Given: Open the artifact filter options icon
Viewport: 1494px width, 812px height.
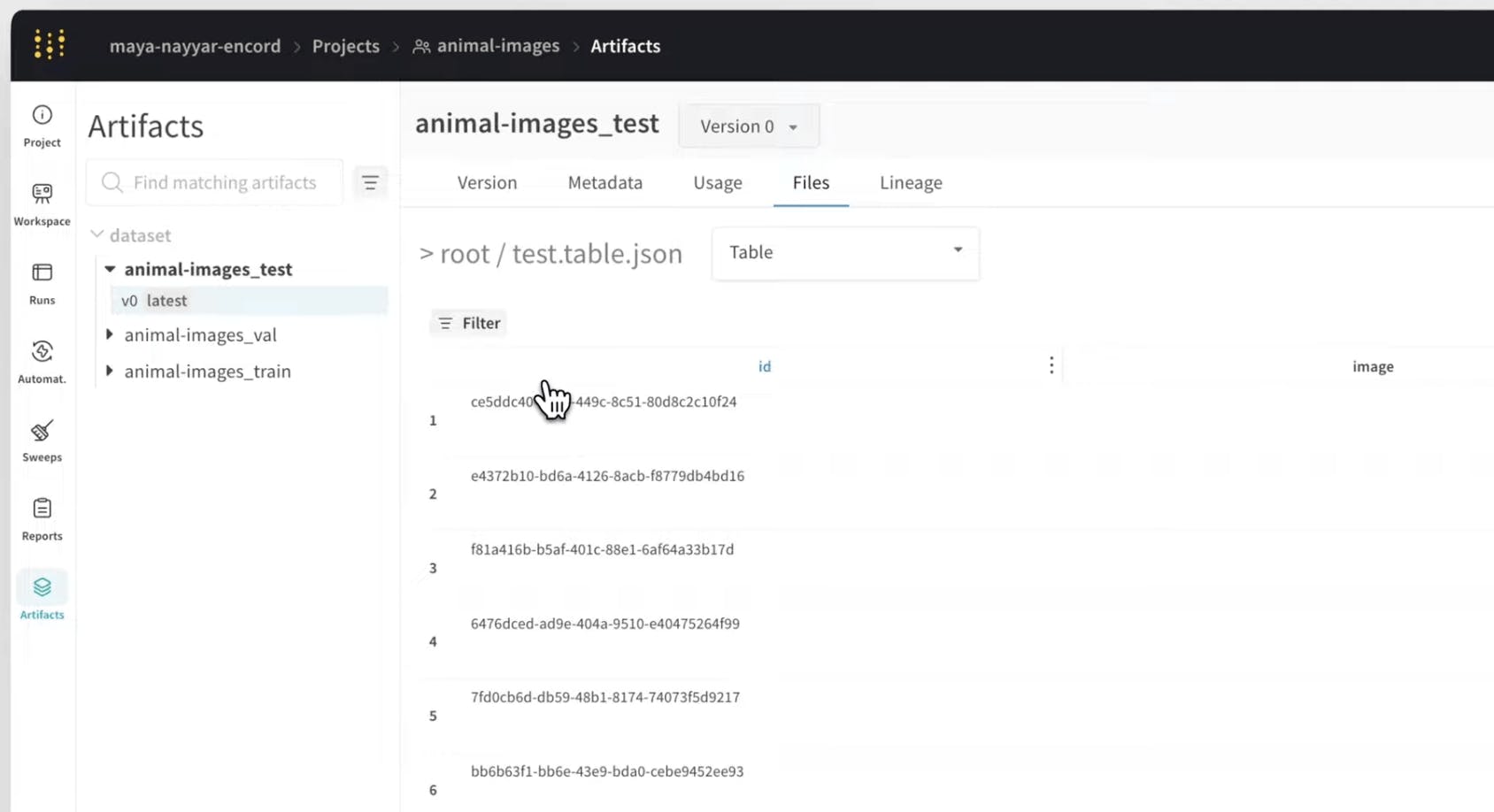Looking at the screenshot, I should pos(370,182).
